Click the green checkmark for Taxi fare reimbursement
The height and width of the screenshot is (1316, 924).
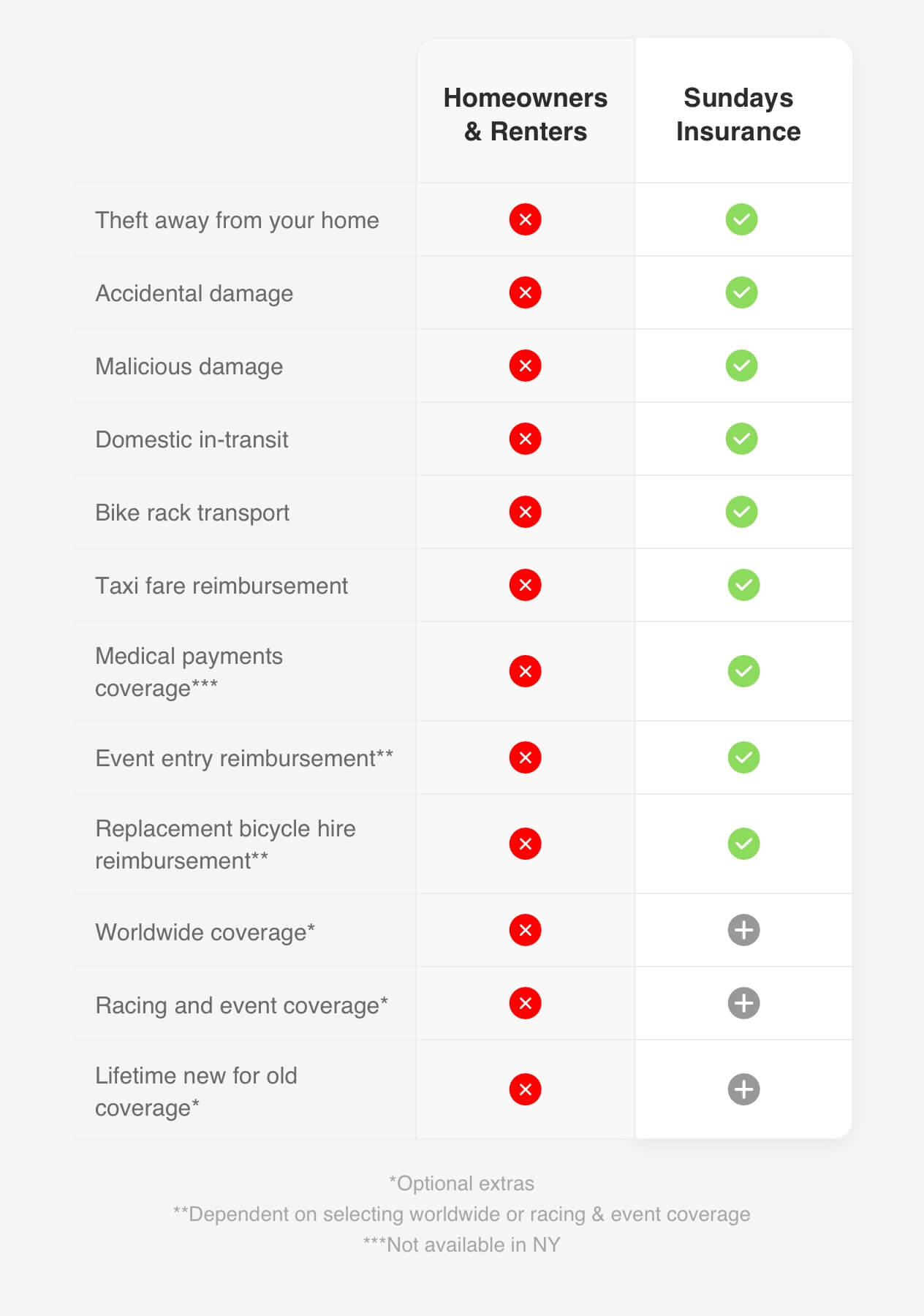743,585
